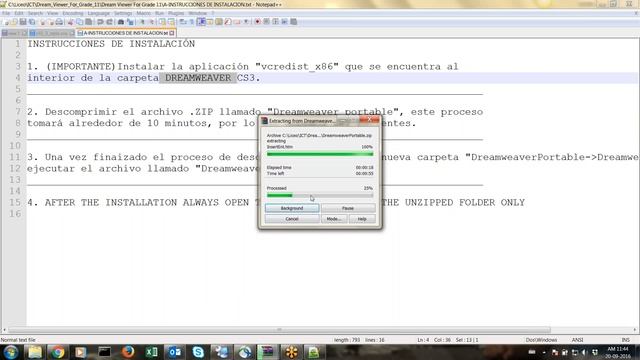Click ANSI encoding in status bar
The image size is (640, 360).
point(577,340)
